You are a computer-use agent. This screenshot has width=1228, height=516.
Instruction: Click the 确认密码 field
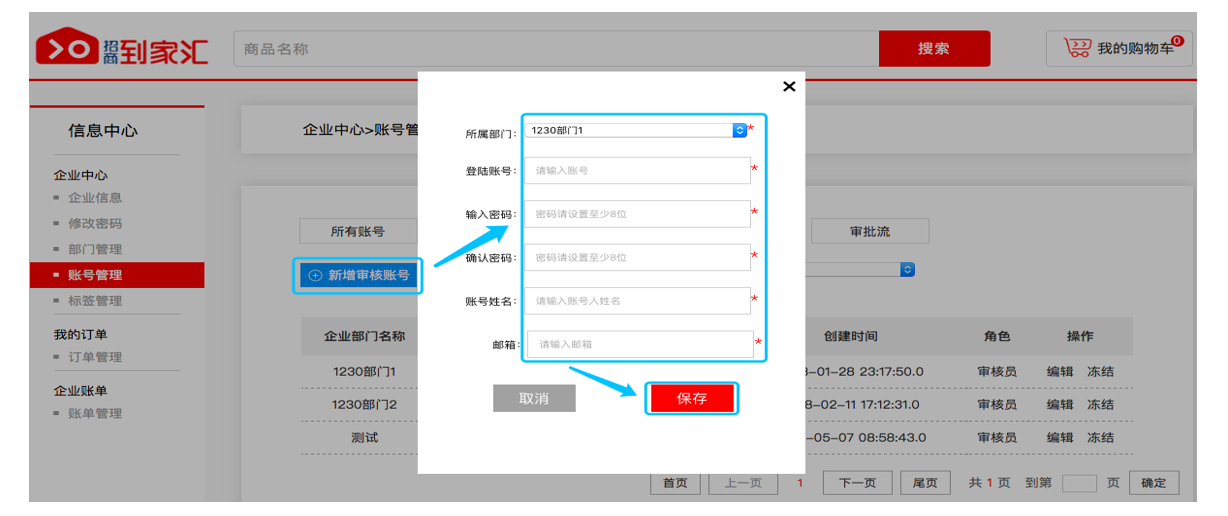[x=637, y=257]
